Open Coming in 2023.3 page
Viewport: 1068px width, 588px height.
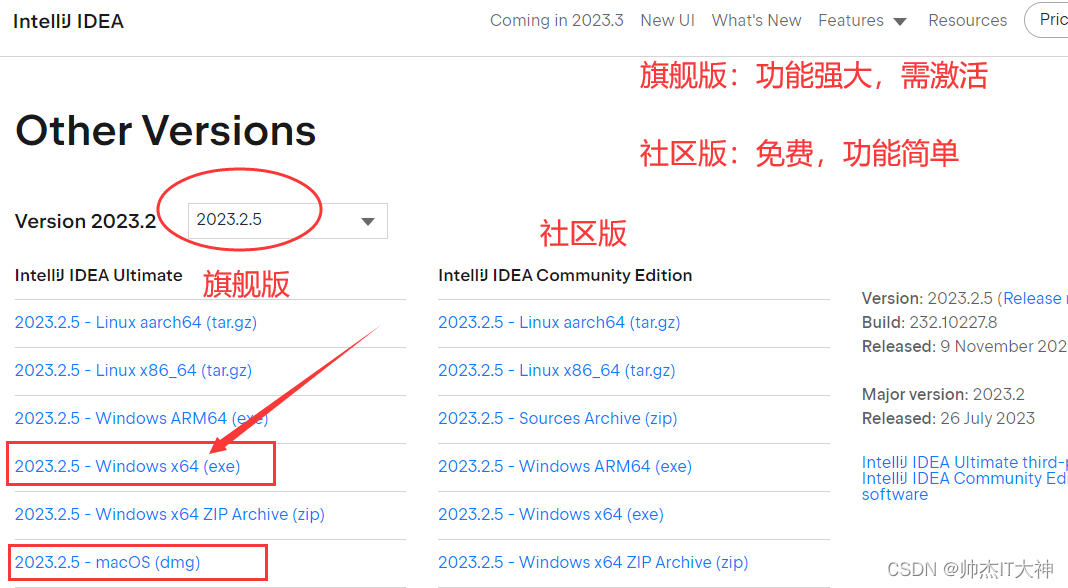point(556,20)
